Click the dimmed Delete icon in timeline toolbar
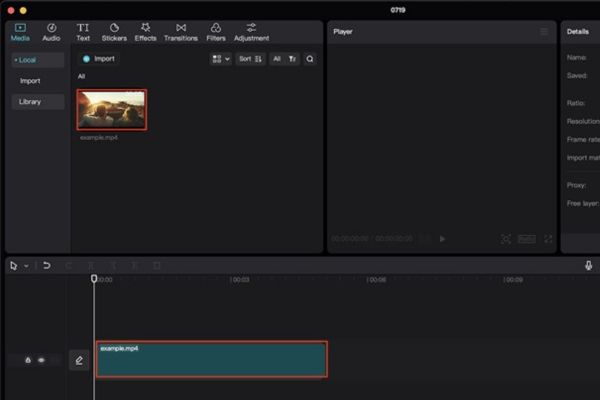Screen dimensions: 600x400 tap(157, 265)
